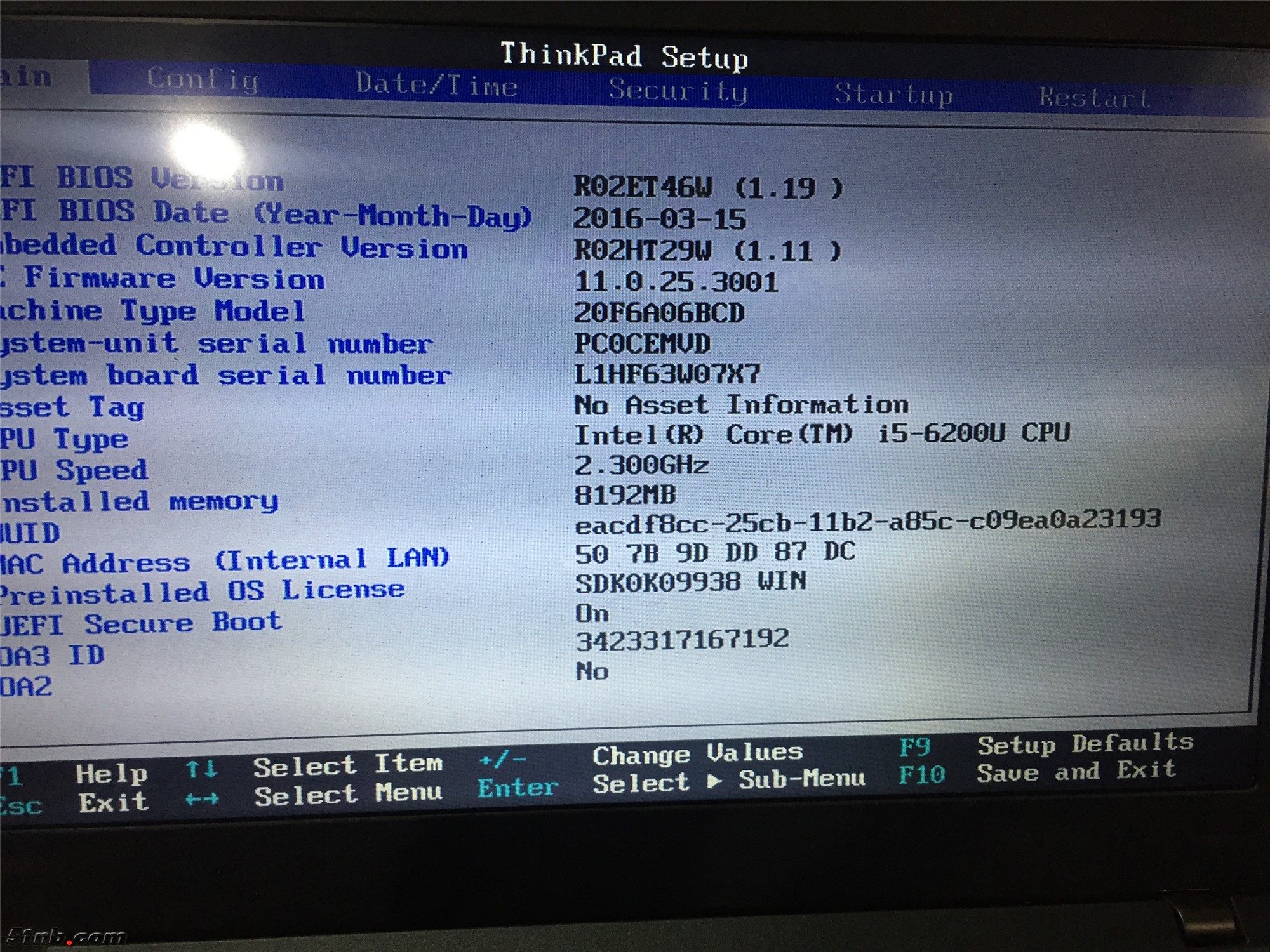
Task: Click the UUID value string
Action: (867, 522)
